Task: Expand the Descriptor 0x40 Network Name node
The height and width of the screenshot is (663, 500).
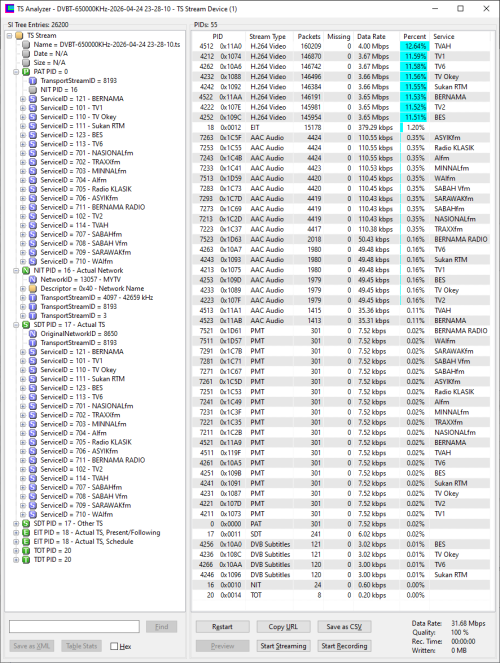Action: (x=23, y=289)
